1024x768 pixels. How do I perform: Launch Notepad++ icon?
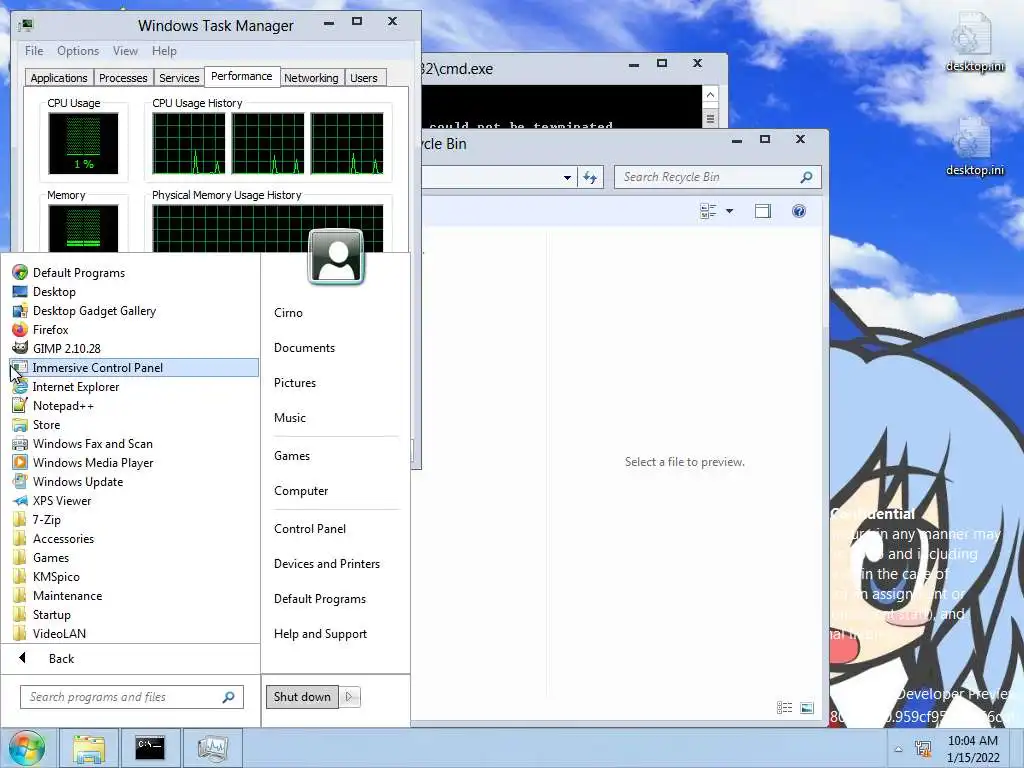point(20,405)
